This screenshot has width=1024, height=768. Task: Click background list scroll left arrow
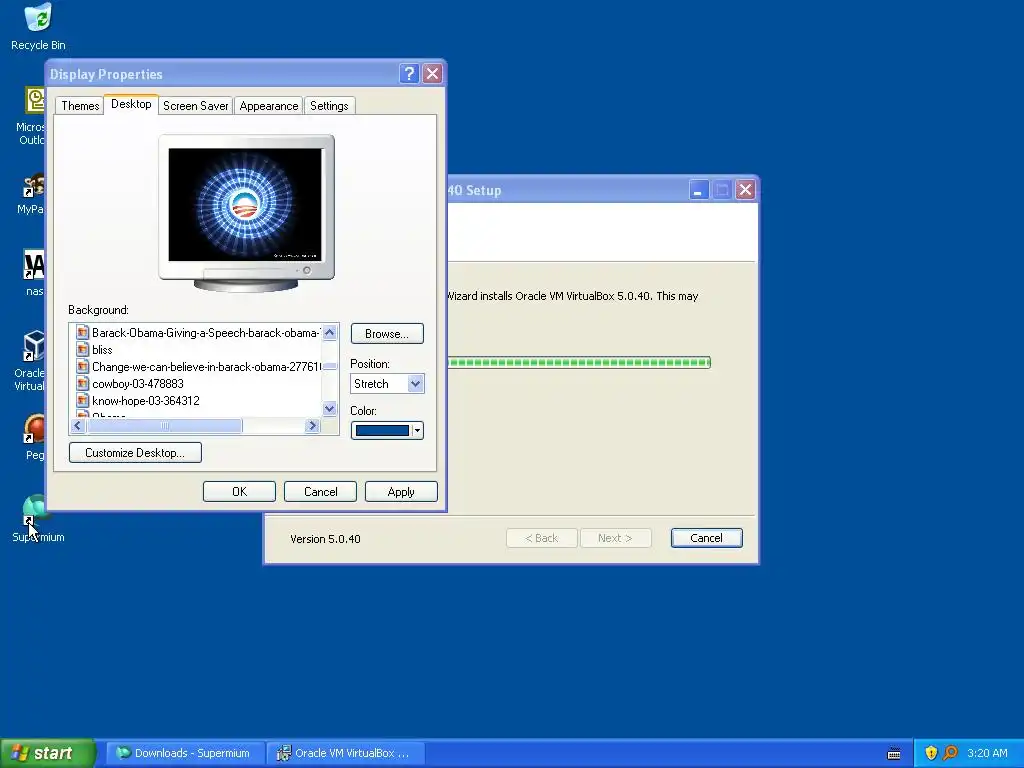(x=78, y=426)
